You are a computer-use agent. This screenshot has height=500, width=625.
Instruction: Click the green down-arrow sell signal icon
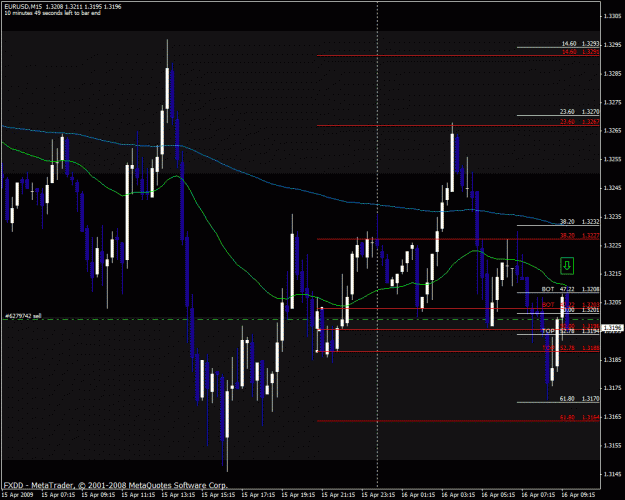point(567,266)
